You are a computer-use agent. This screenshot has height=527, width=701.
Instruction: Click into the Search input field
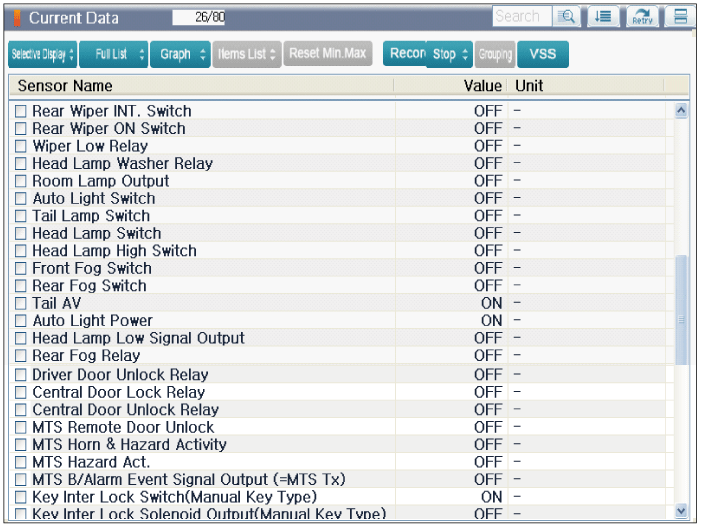519,17
